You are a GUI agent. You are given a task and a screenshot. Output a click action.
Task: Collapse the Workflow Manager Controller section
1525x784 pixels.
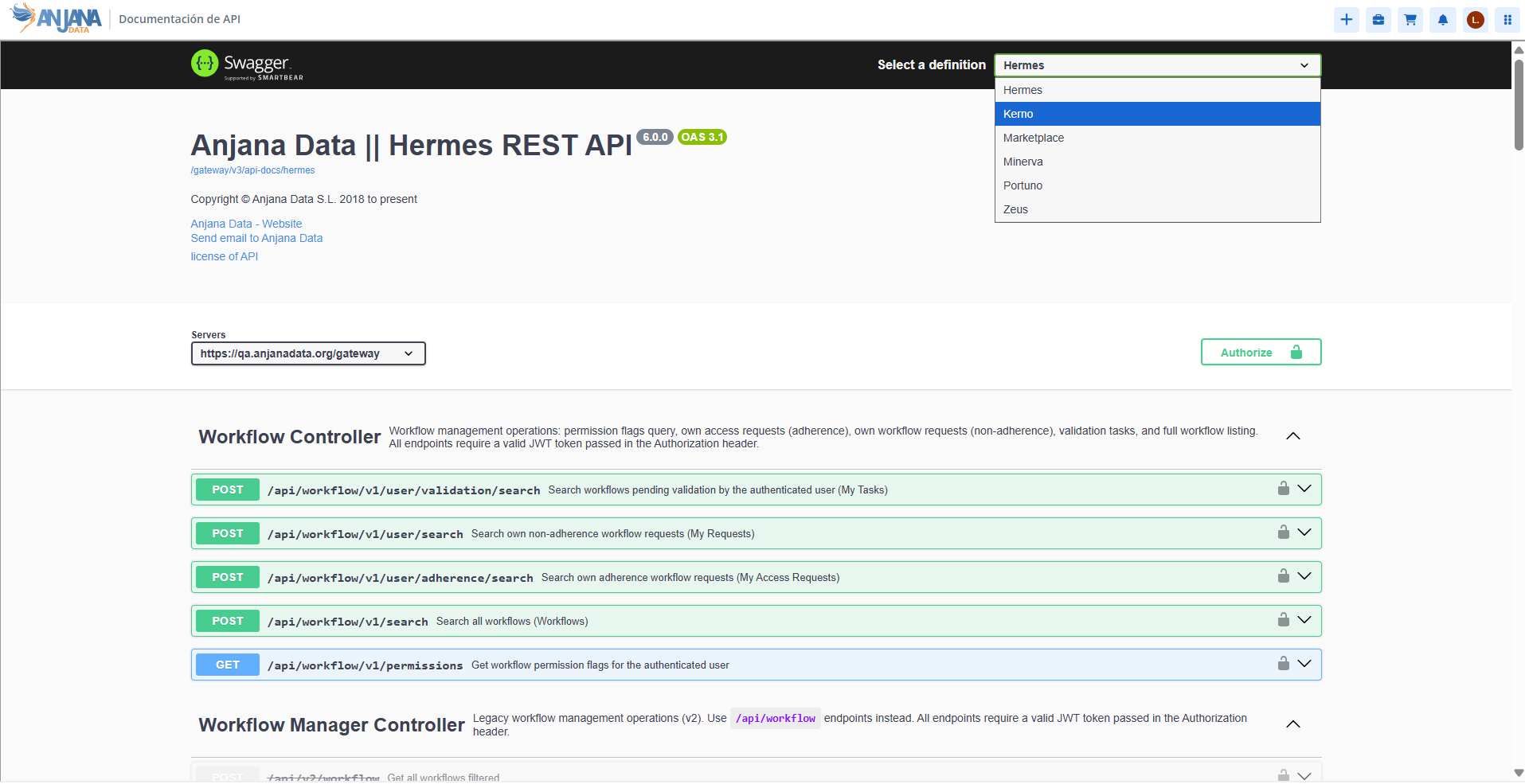[x=1293, y=724]
